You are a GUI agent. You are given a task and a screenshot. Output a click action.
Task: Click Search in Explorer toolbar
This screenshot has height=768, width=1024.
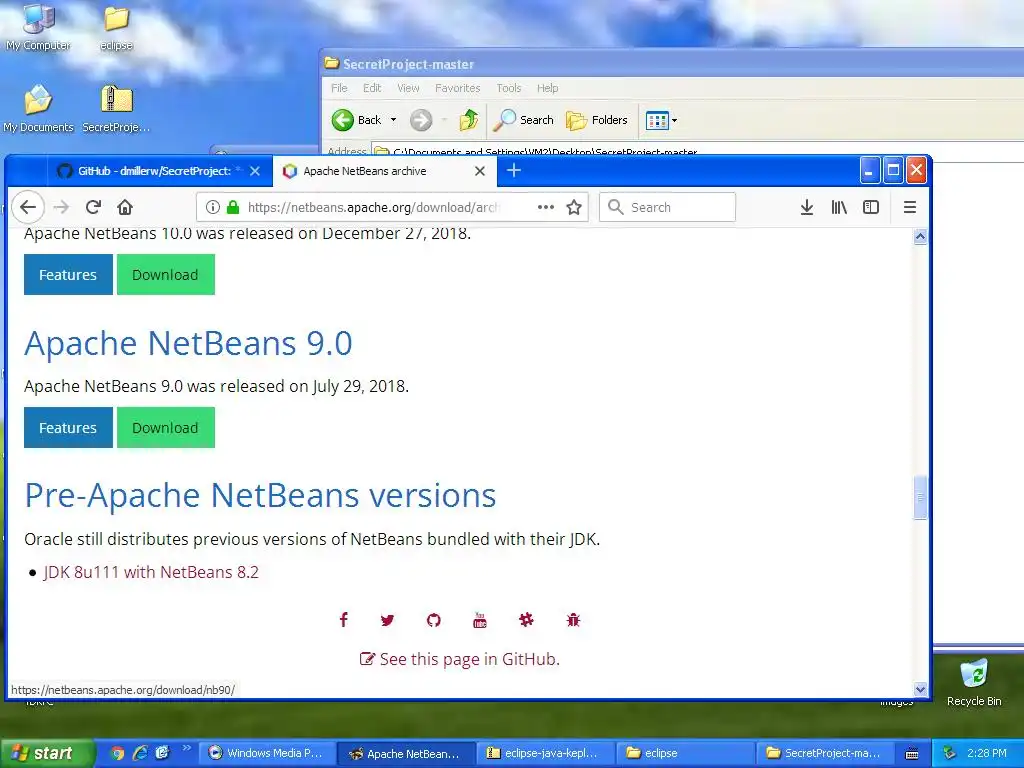(x=524, y=120)
